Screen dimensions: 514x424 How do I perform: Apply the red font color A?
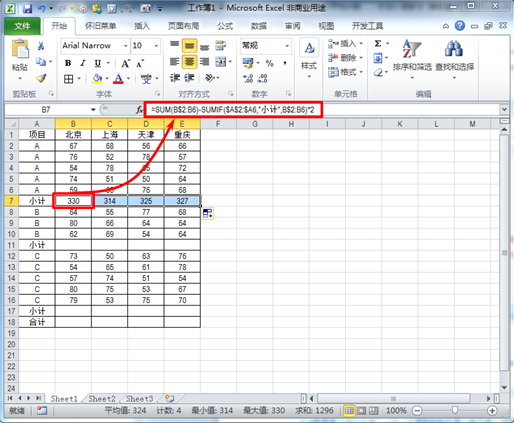(118, 79)
